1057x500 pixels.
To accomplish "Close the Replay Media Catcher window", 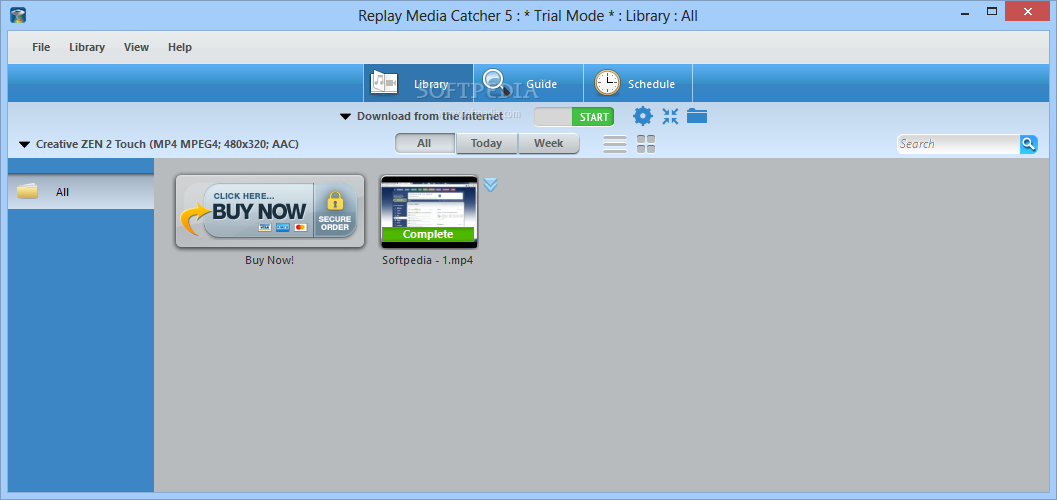I will [x=1028, y=11].
